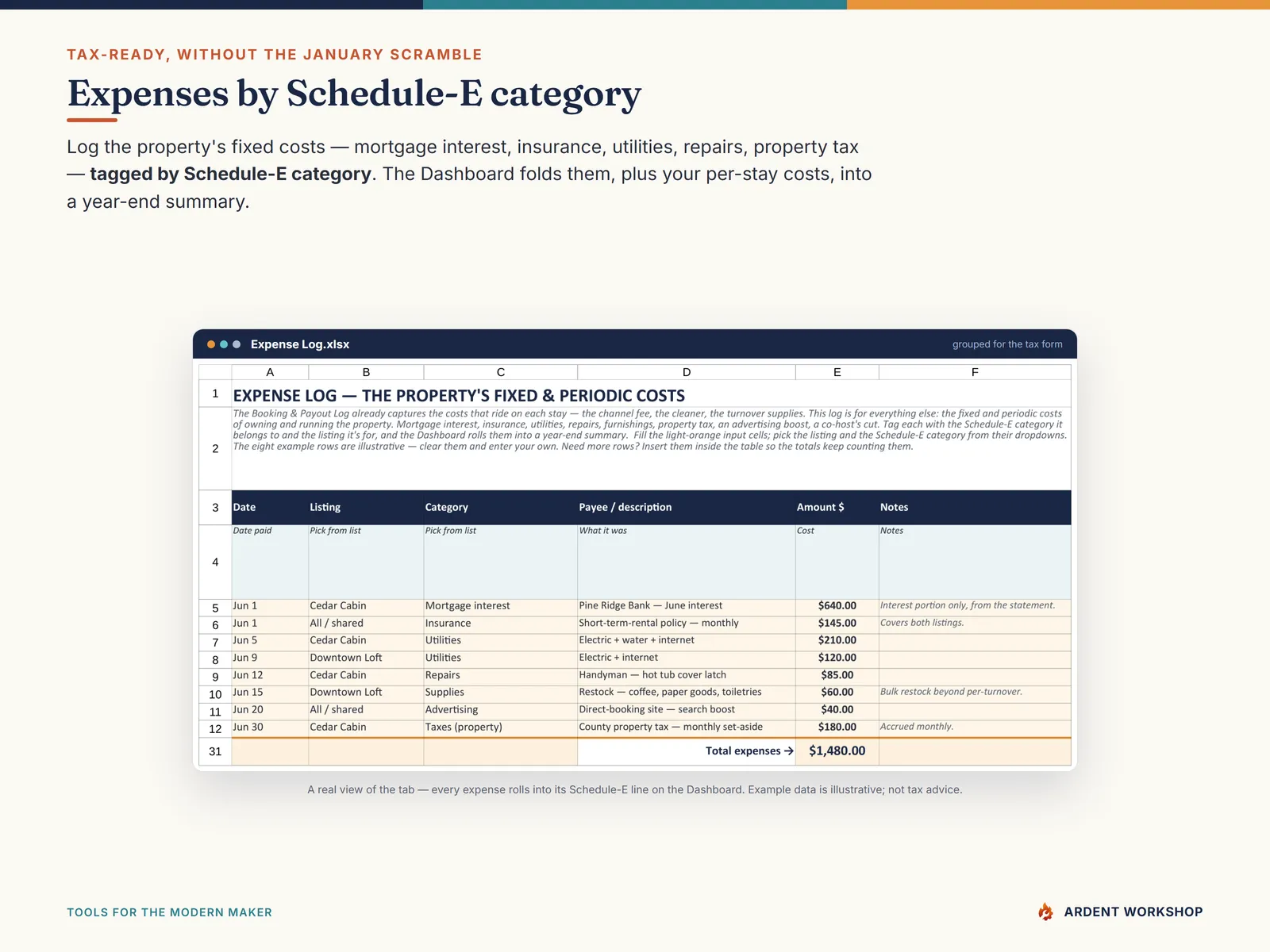This screenshot has width=1270, height=952.
Task: Click the teal window dot in title bar
Action: click(x=224, y=344)
